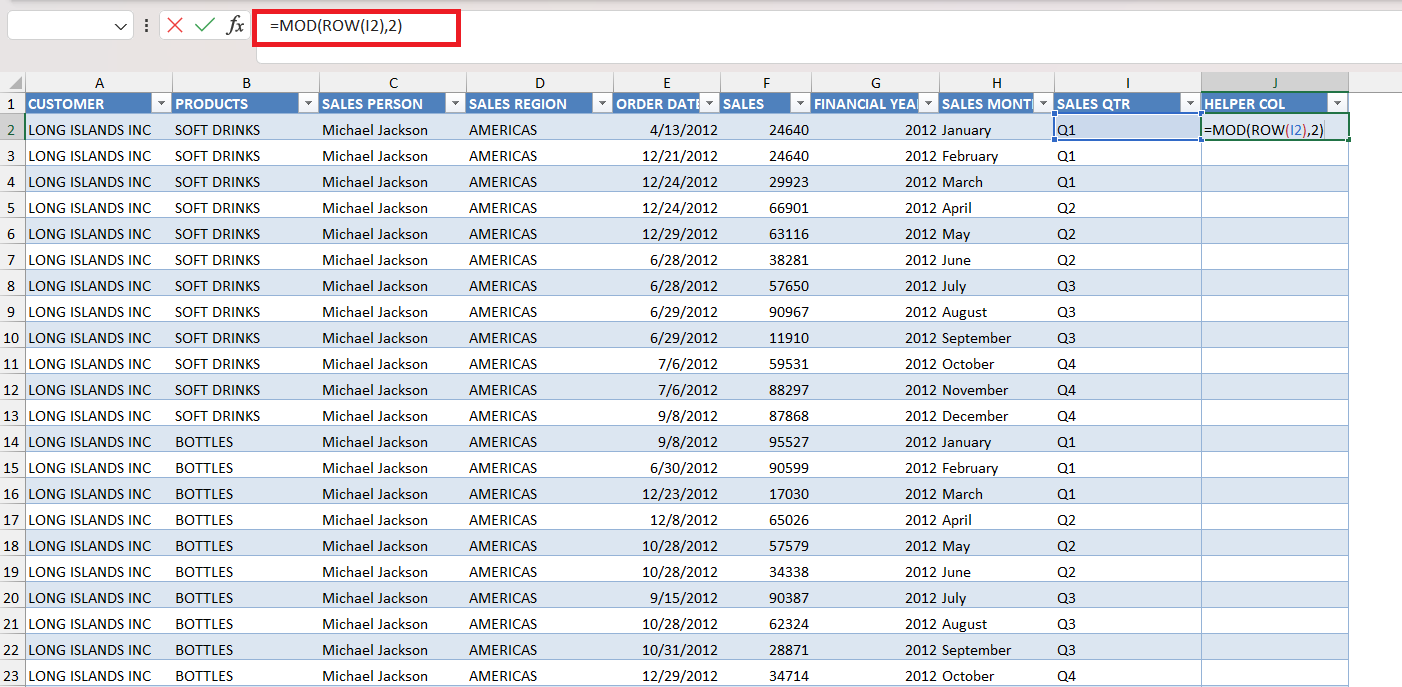This screenshot has width=1402, height=687.
Task: Click cell I2 containing Q1
Action: (x=1128, y=130)
